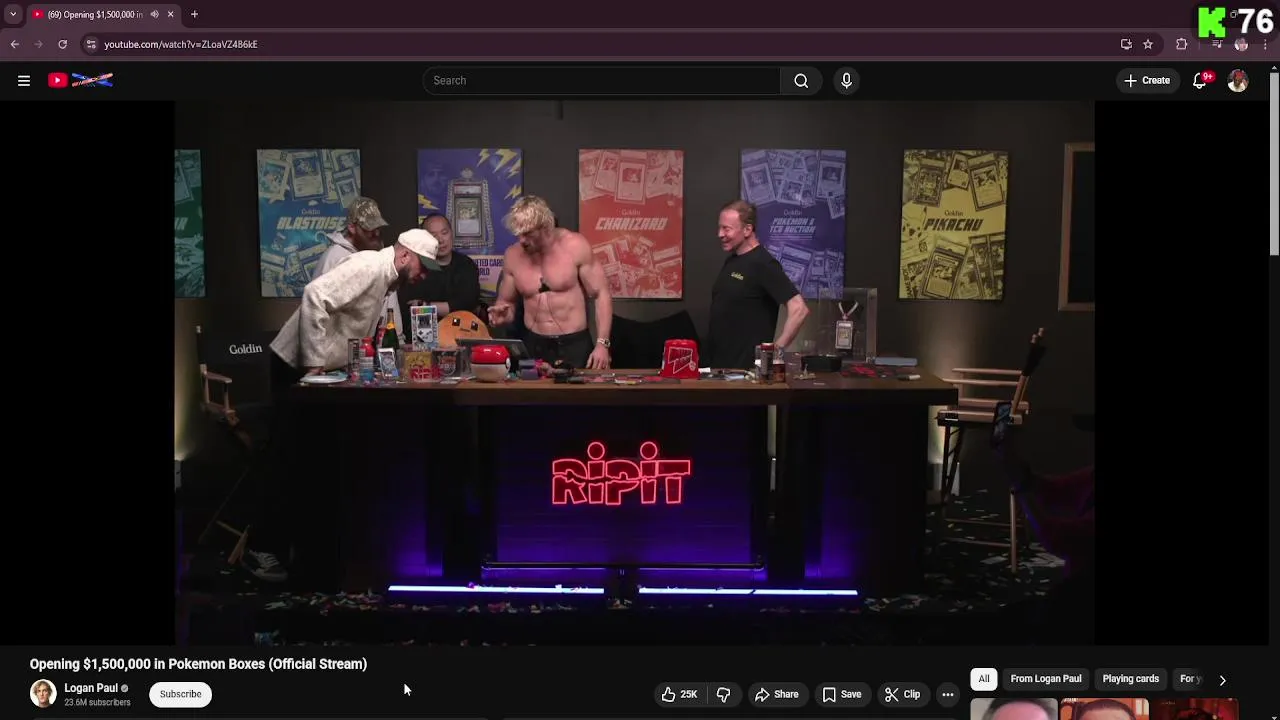Reload the current page
Viewport: 1280px width, 720px height.
click(x=62, y=44)
